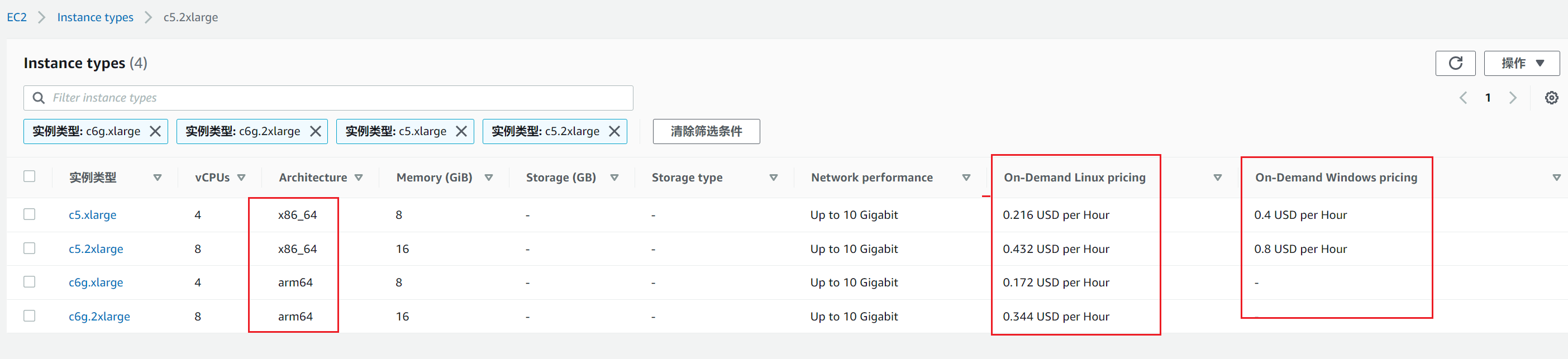The image size is (1568, 359).
Task: Toggle the select-all header checkbox
Action: coord(29,176)
